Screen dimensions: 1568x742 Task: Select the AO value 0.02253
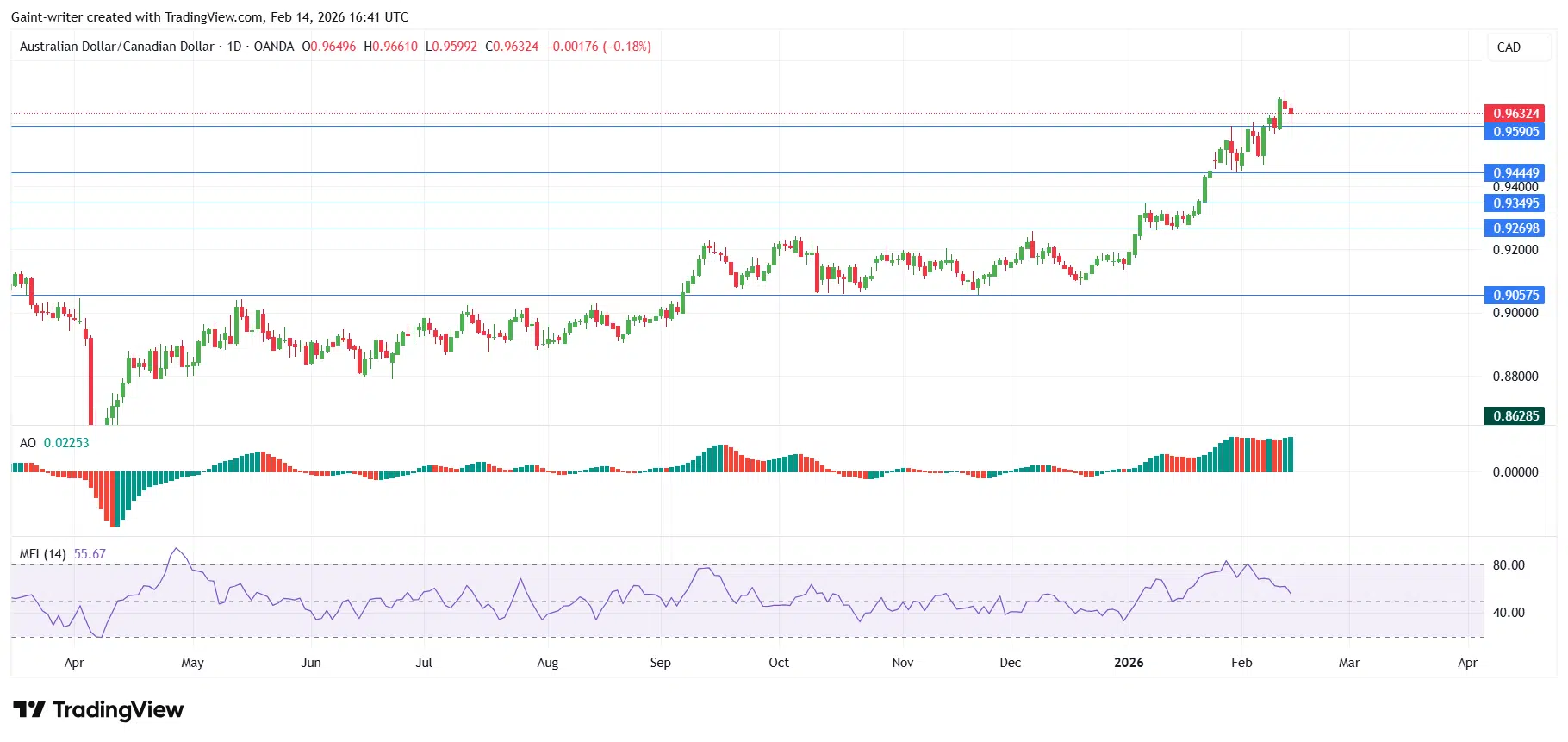pyautogui.click(x=66, y=443)
